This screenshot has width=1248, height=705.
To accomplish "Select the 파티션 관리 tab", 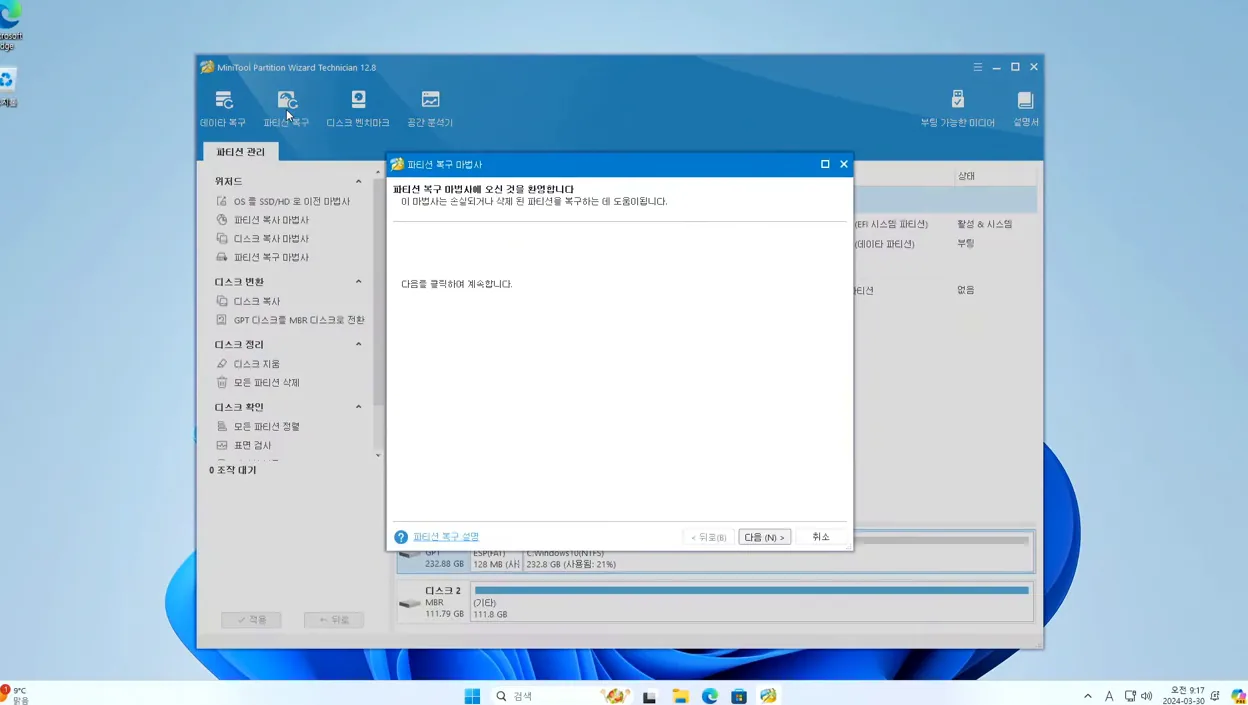I will (241, 152).
